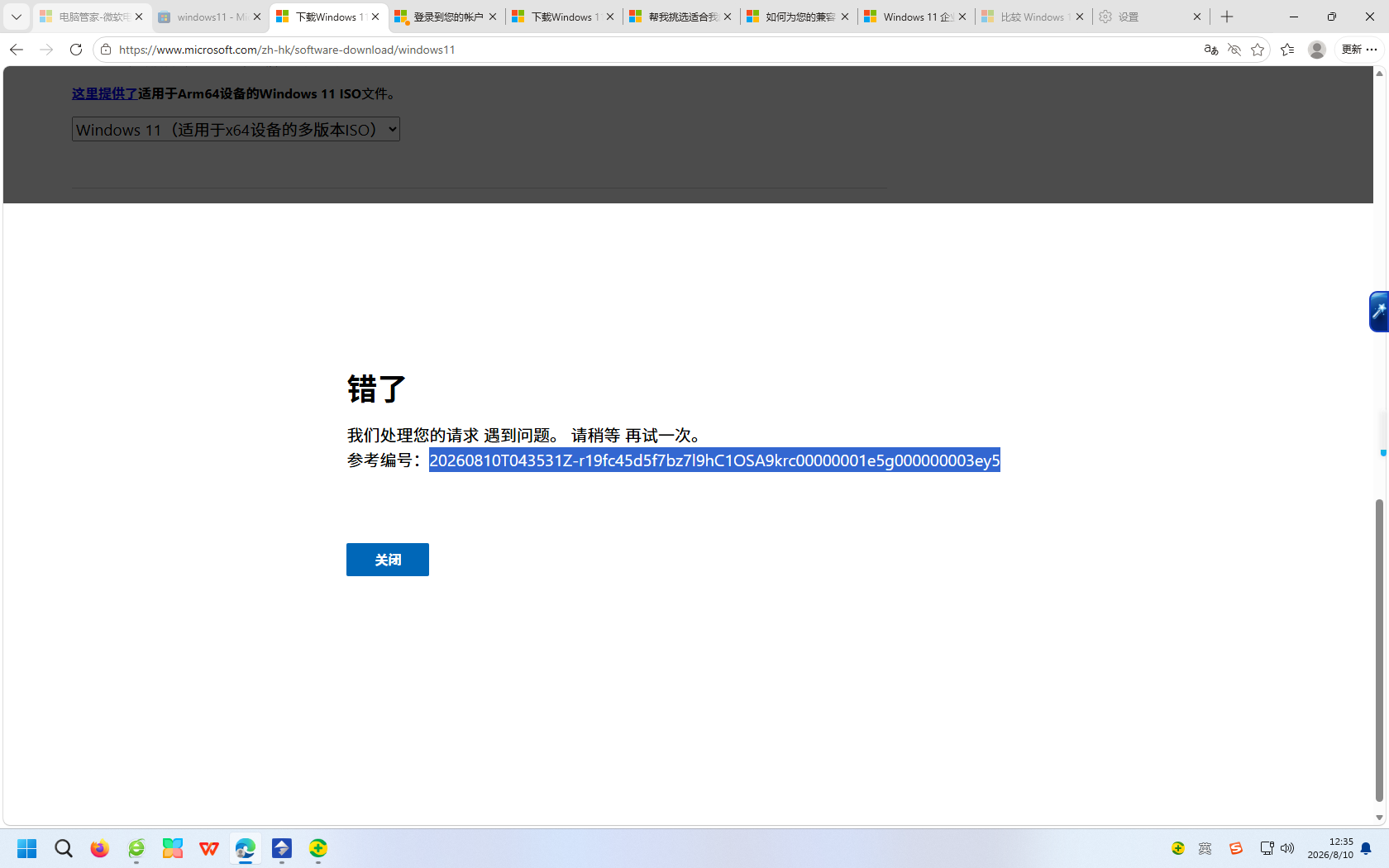Screen dimensions: 1389x868
Task: Open the volume speaker tray icon
Action: [1287, 849]
